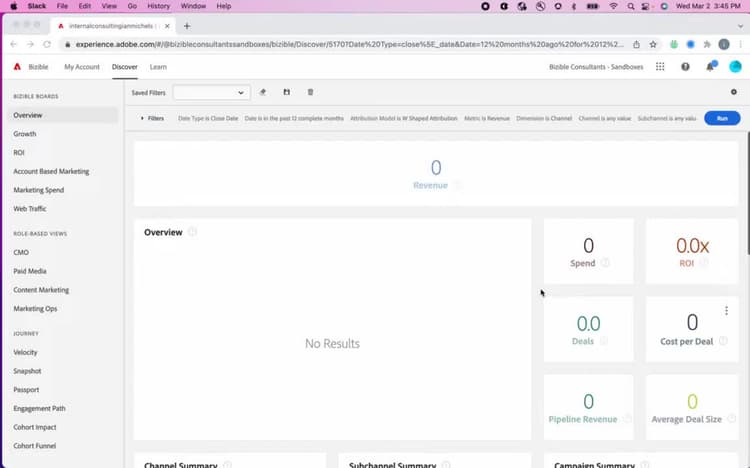Open the ROI board in the sidebar
This screenshot has width=750, height=468.
click(19, 153)
